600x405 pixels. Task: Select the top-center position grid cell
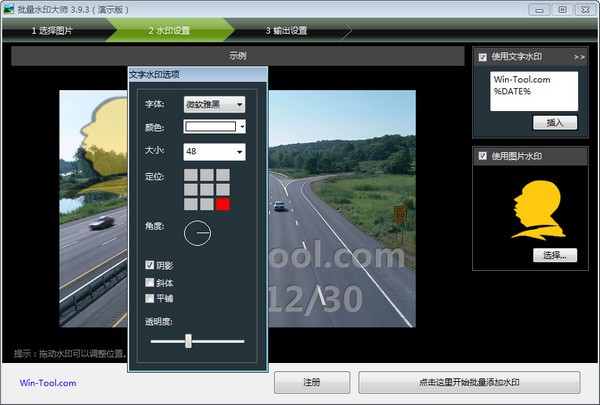click(208, 175)
